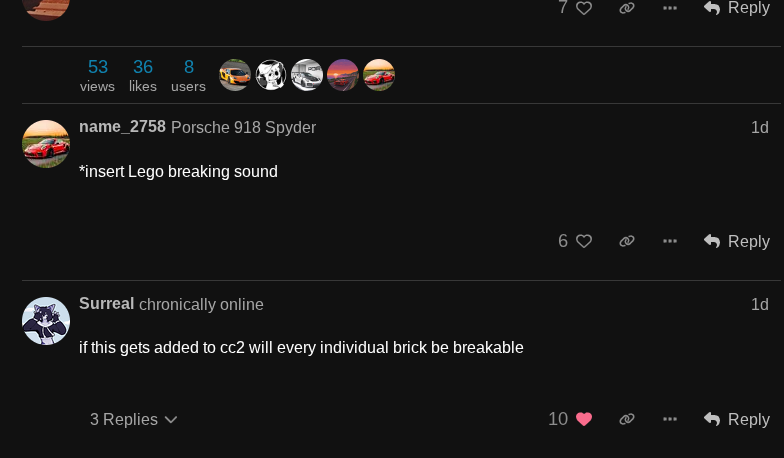Like the topmost post with 7 likes
Image resolution: width=784 pixels, height=458 pixels.
tap(584, 8)
